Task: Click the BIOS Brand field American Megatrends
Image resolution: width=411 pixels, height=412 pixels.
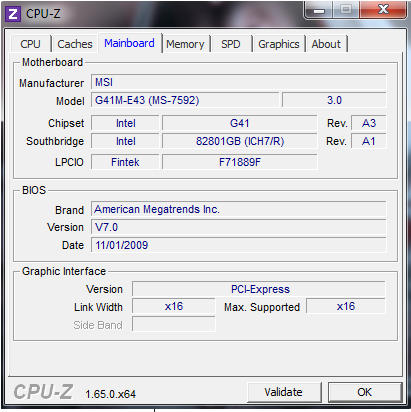Action: tap(239, 209)
